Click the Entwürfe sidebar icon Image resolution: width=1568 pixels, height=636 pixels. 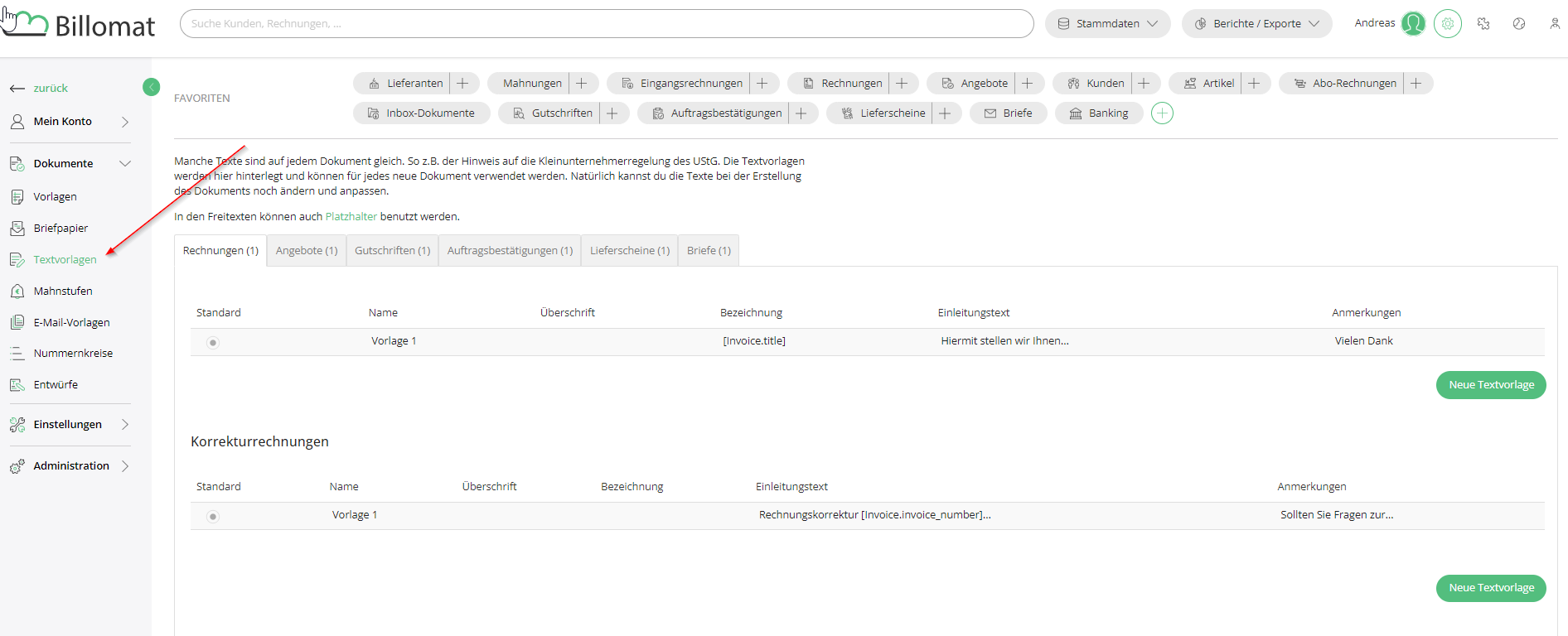[17, 385]
